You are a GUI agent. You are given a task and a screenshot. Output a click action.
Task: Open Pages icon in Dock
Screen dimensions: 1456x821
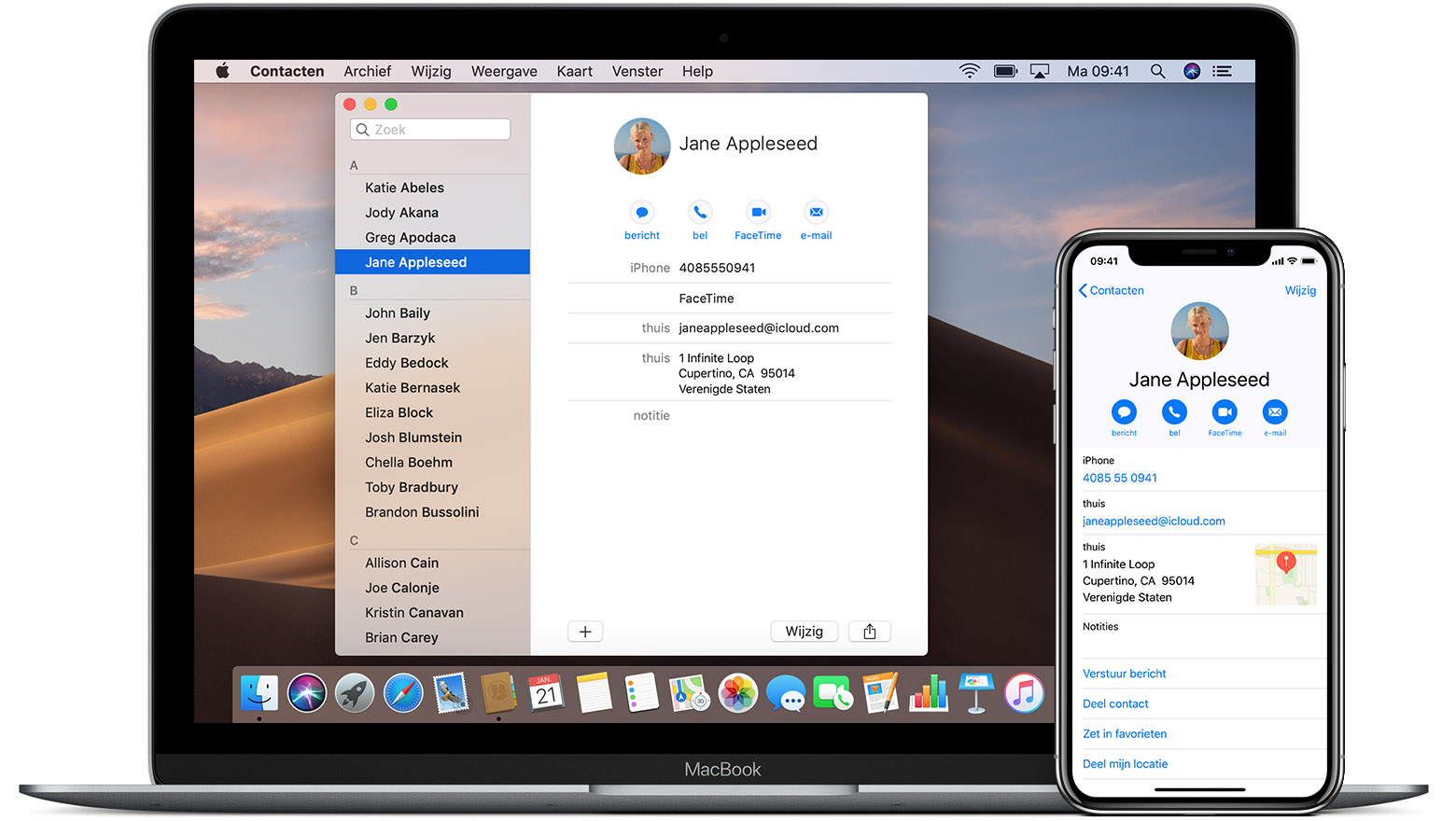[x=881, y=693]
